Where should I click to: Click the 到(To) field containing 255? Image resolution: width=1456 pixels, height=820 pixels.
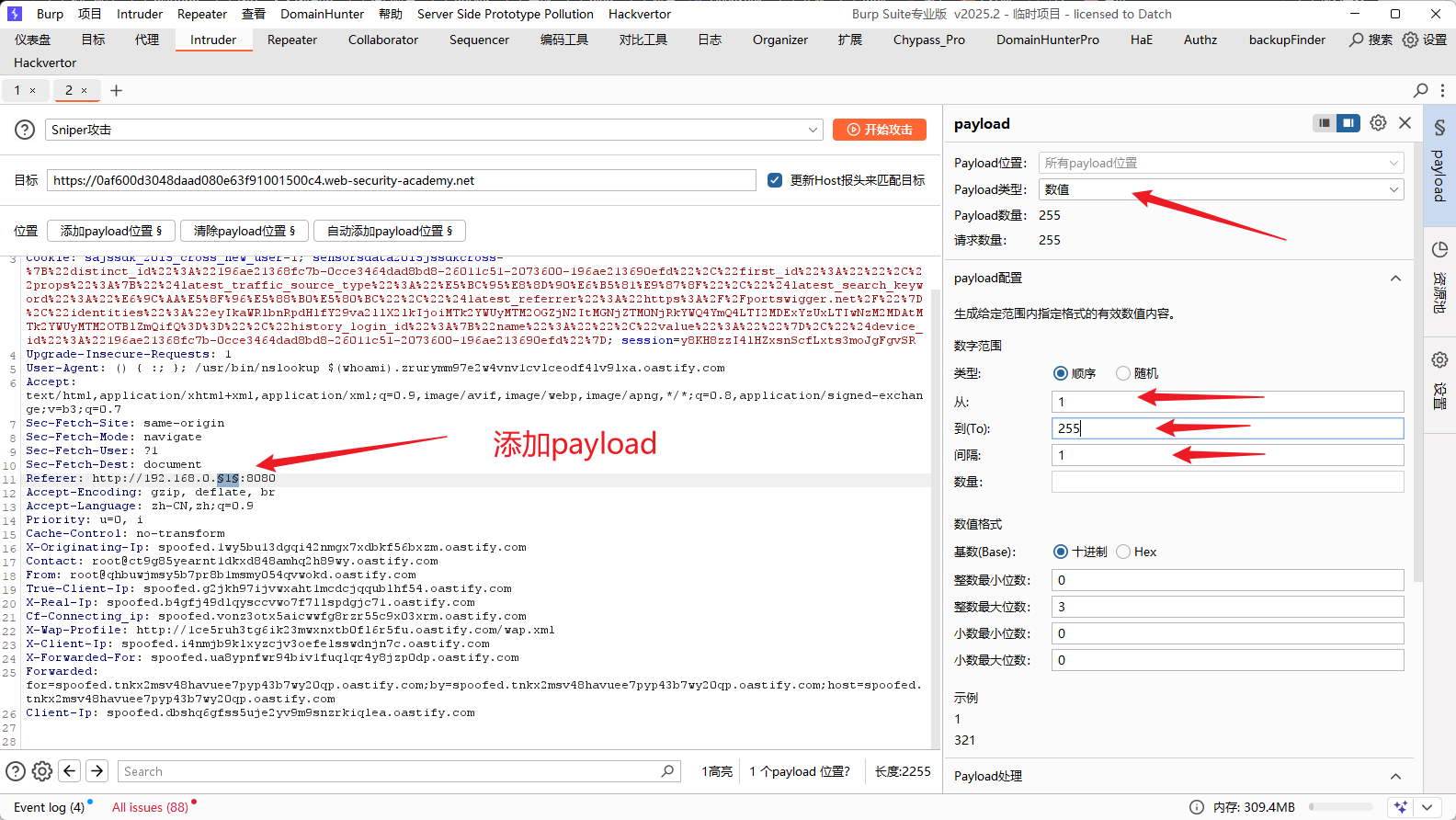tap(1227, 428)
